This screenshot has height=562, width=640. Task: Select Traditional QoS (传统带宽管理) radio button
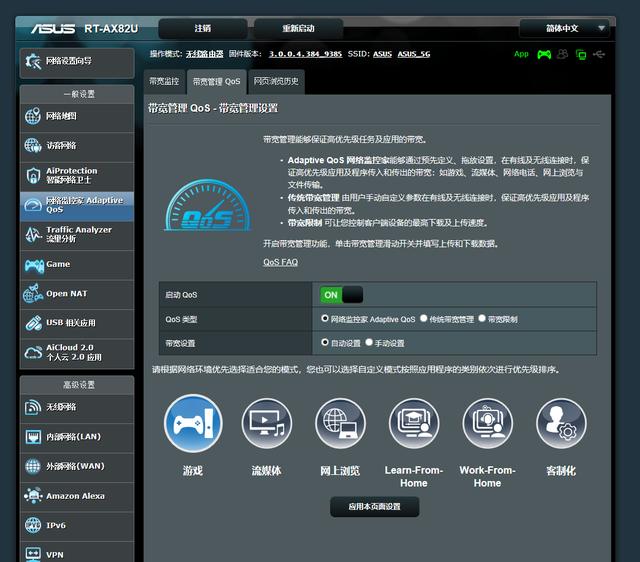click(424, 318)
